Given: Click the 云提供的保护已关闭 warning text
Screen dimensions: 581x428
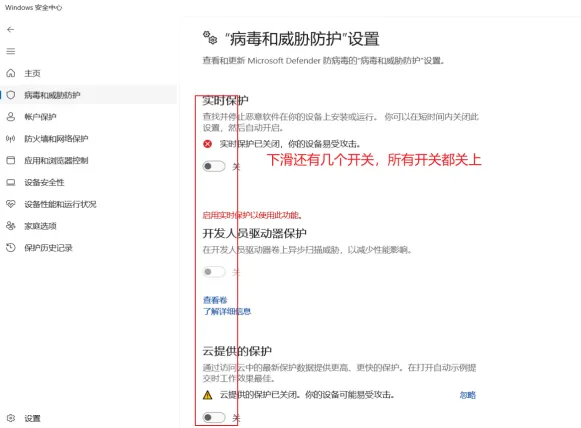Looking at the screenshot, I should [x=307, y=395].
